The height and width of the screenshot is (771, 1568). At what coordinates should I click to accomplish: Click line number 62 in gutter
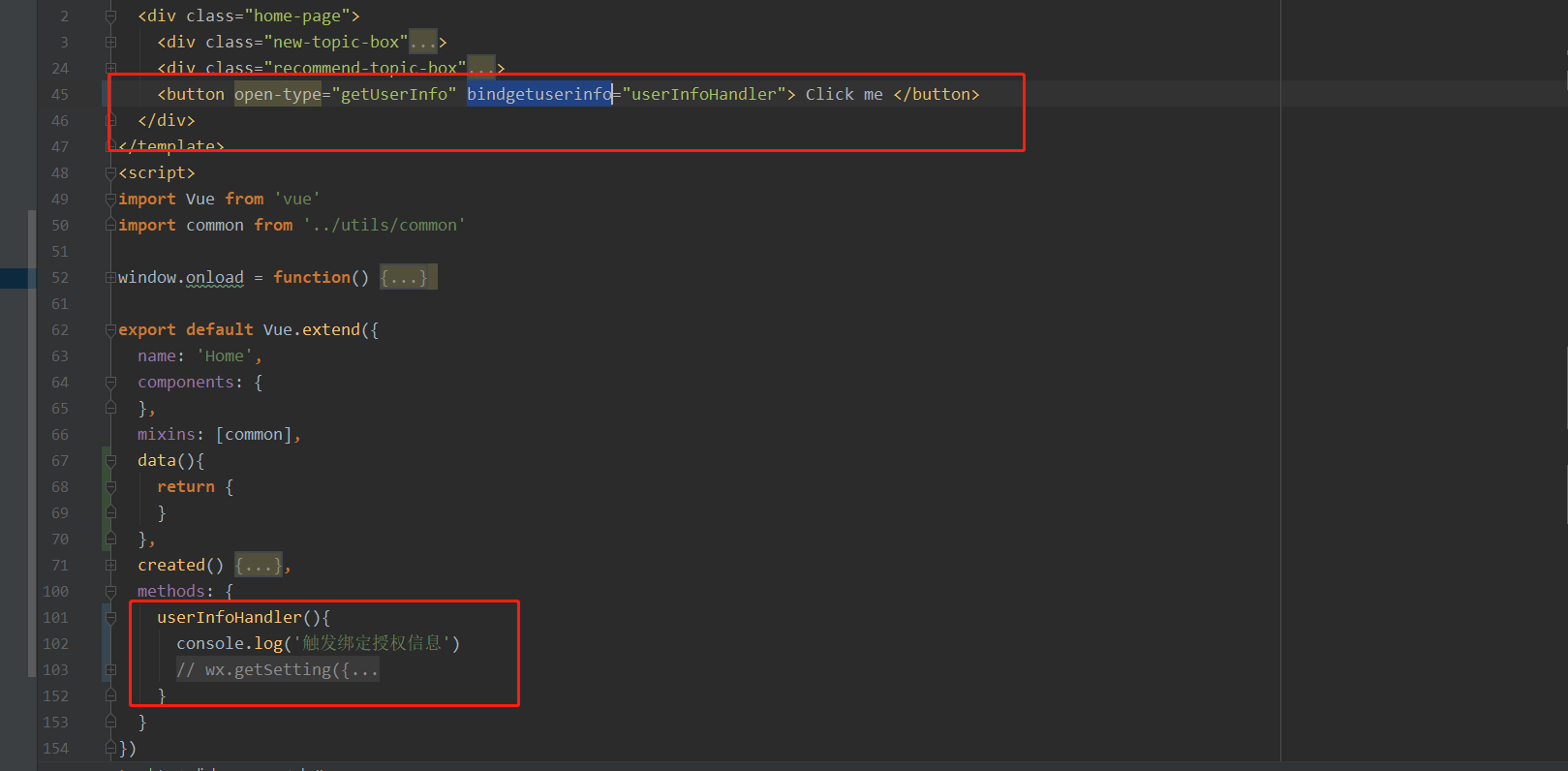tap(60, 329)
